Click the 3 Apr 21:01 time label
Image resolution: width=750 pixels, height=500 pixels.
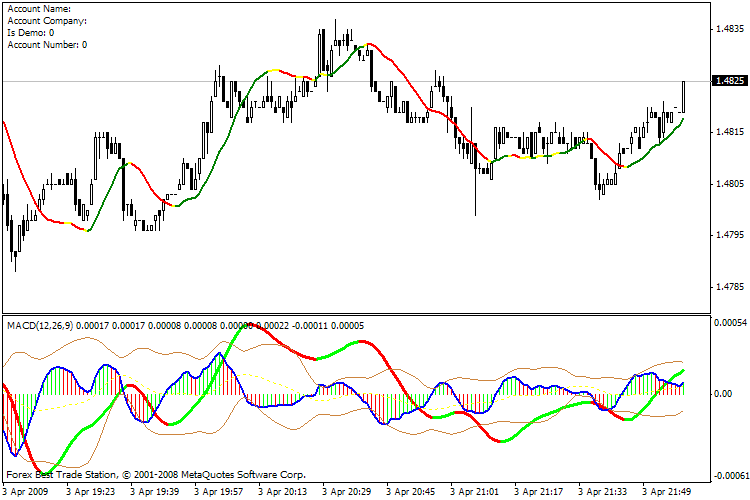tap(477, 492)
